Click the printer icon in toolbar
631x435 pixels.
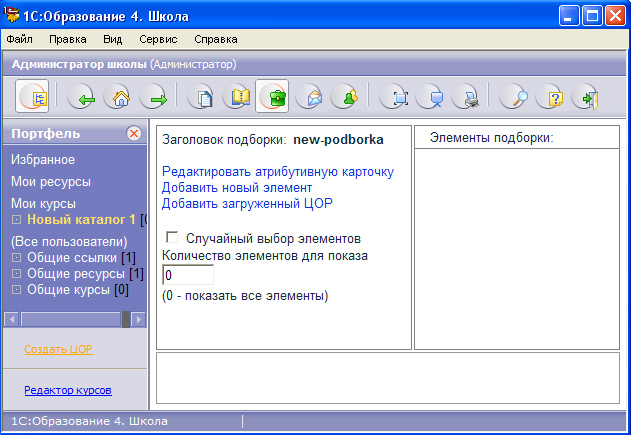[x=466, y=97]
